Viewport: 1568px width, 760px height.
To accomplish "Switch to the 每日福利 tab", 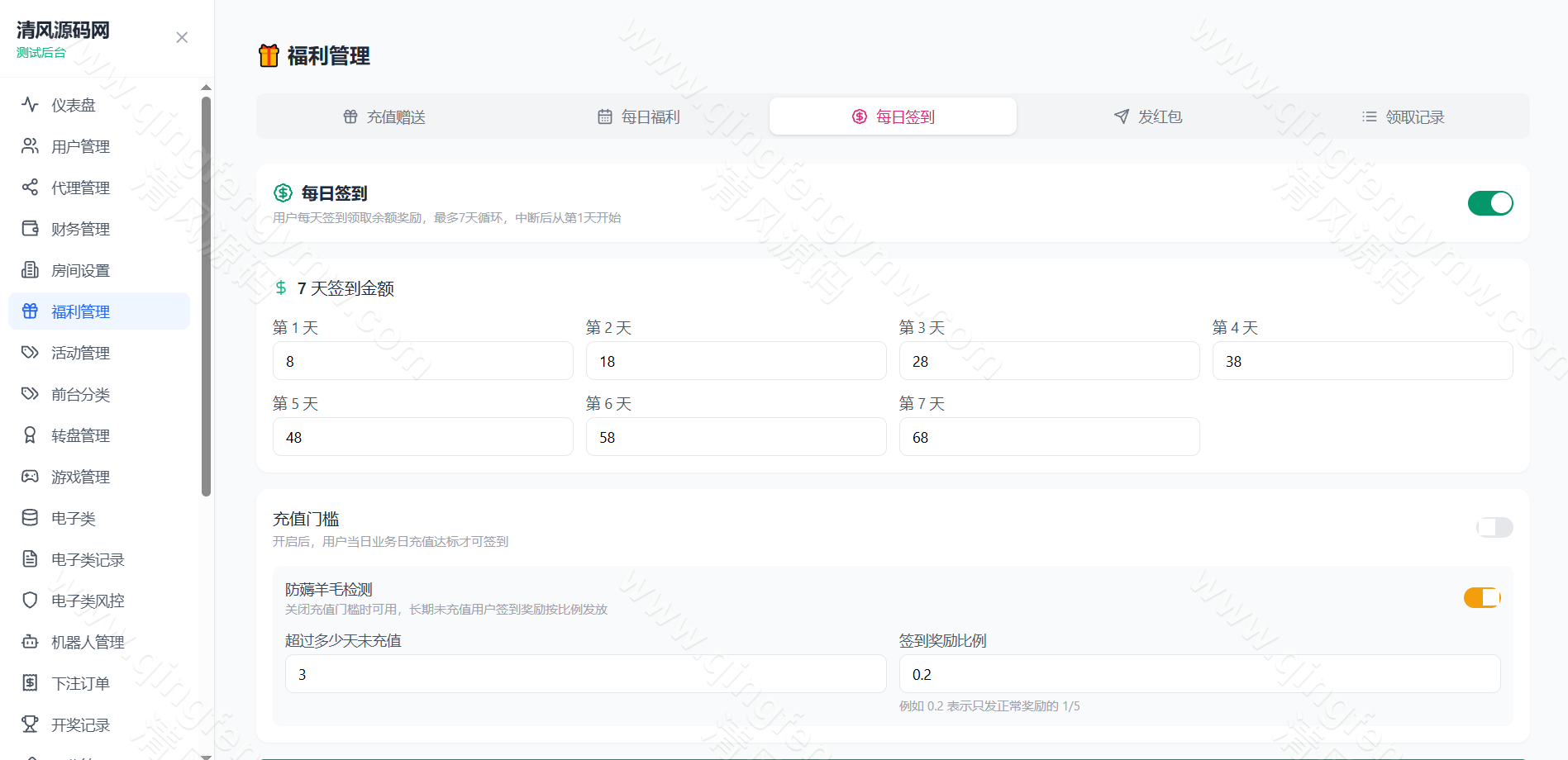I will (639, 116).
